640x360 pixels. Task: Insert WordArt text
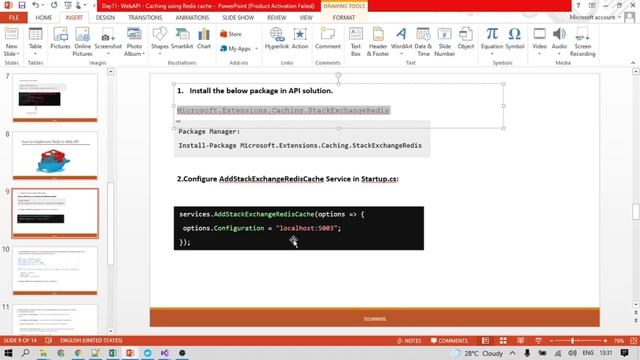point(401,42)
